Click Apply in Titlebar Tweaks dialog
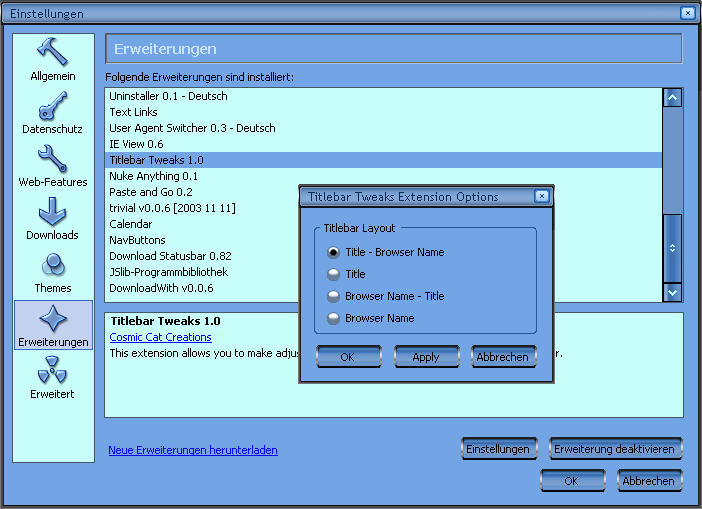The width and height of the screenshot is (702, 509). [426, 357]
